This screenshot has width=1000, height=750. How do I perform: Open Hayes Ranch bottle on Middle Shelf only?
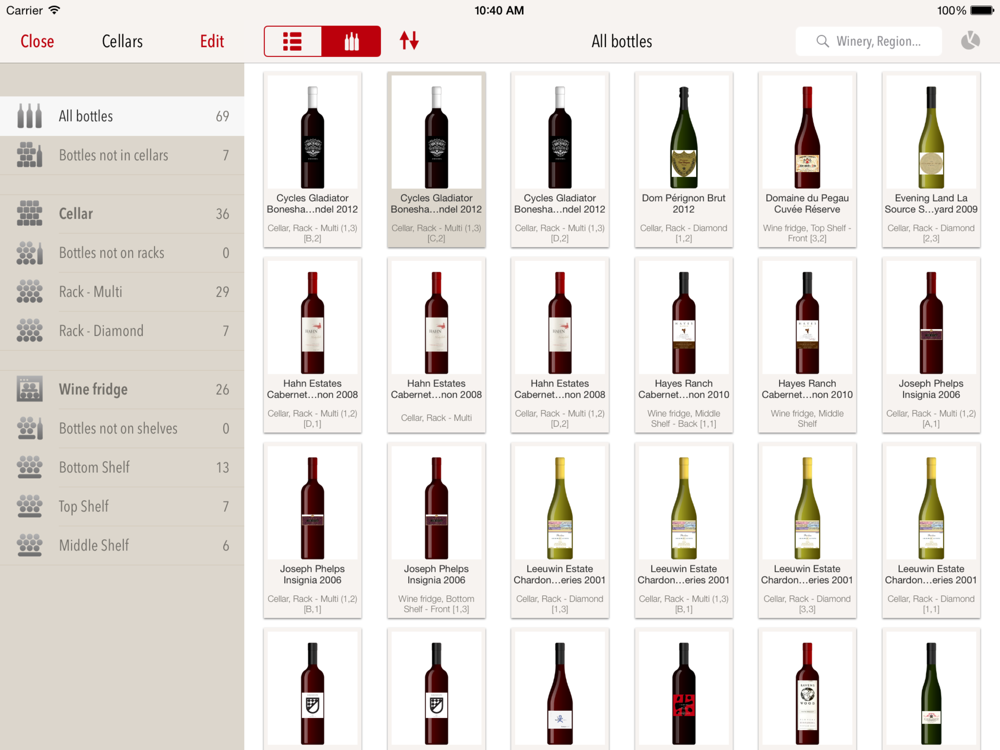tap(807, 345)
